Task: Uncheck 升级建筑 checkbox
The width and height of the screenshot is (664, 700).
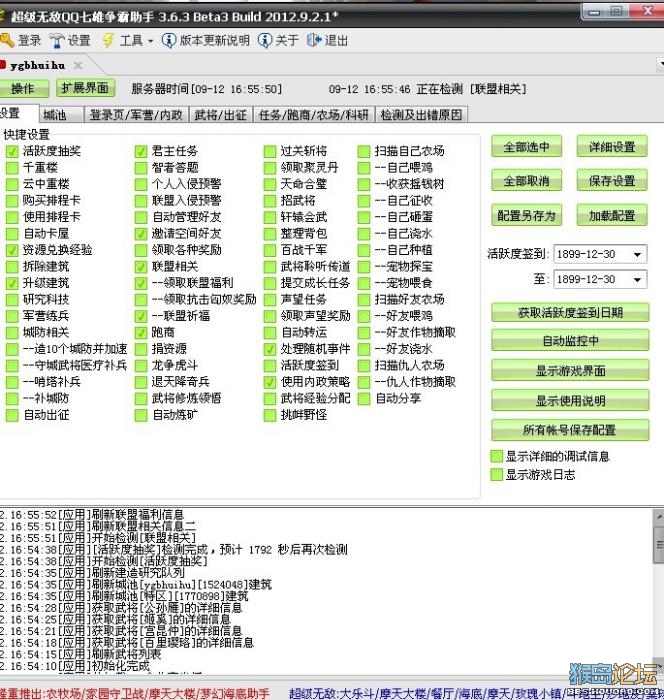Action: 12,283
